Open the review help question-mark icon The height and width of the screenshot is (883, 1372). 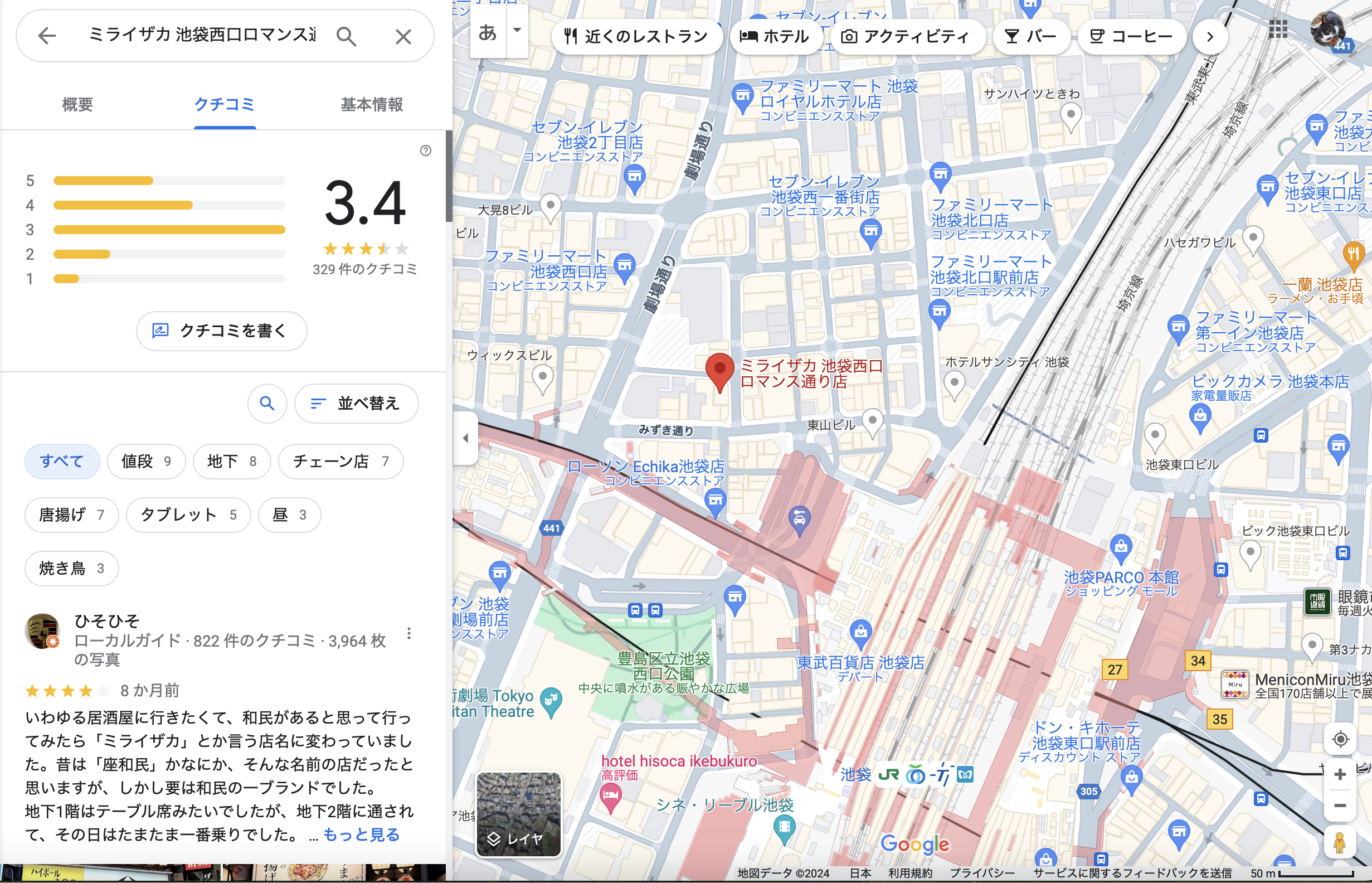426,150
